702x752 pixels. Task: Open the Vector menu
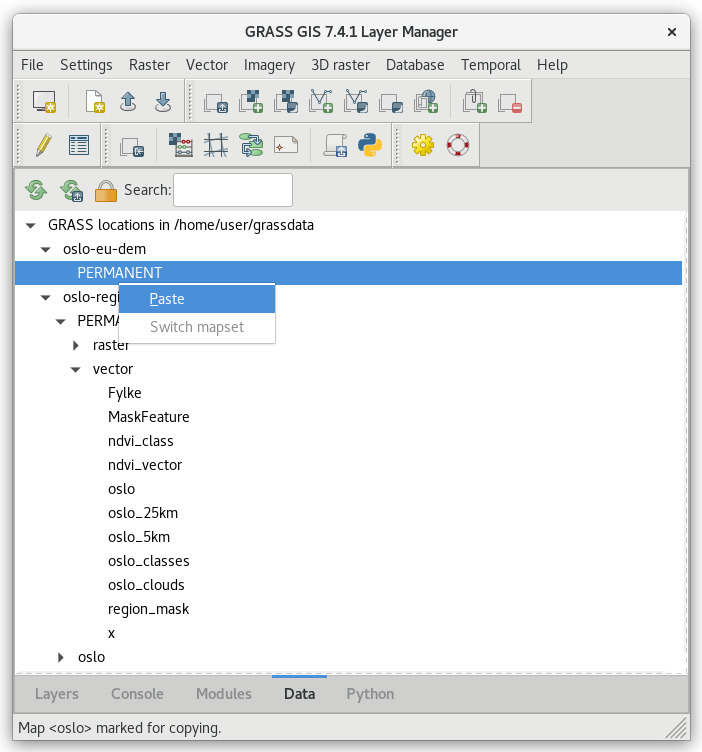pos(207,65)
